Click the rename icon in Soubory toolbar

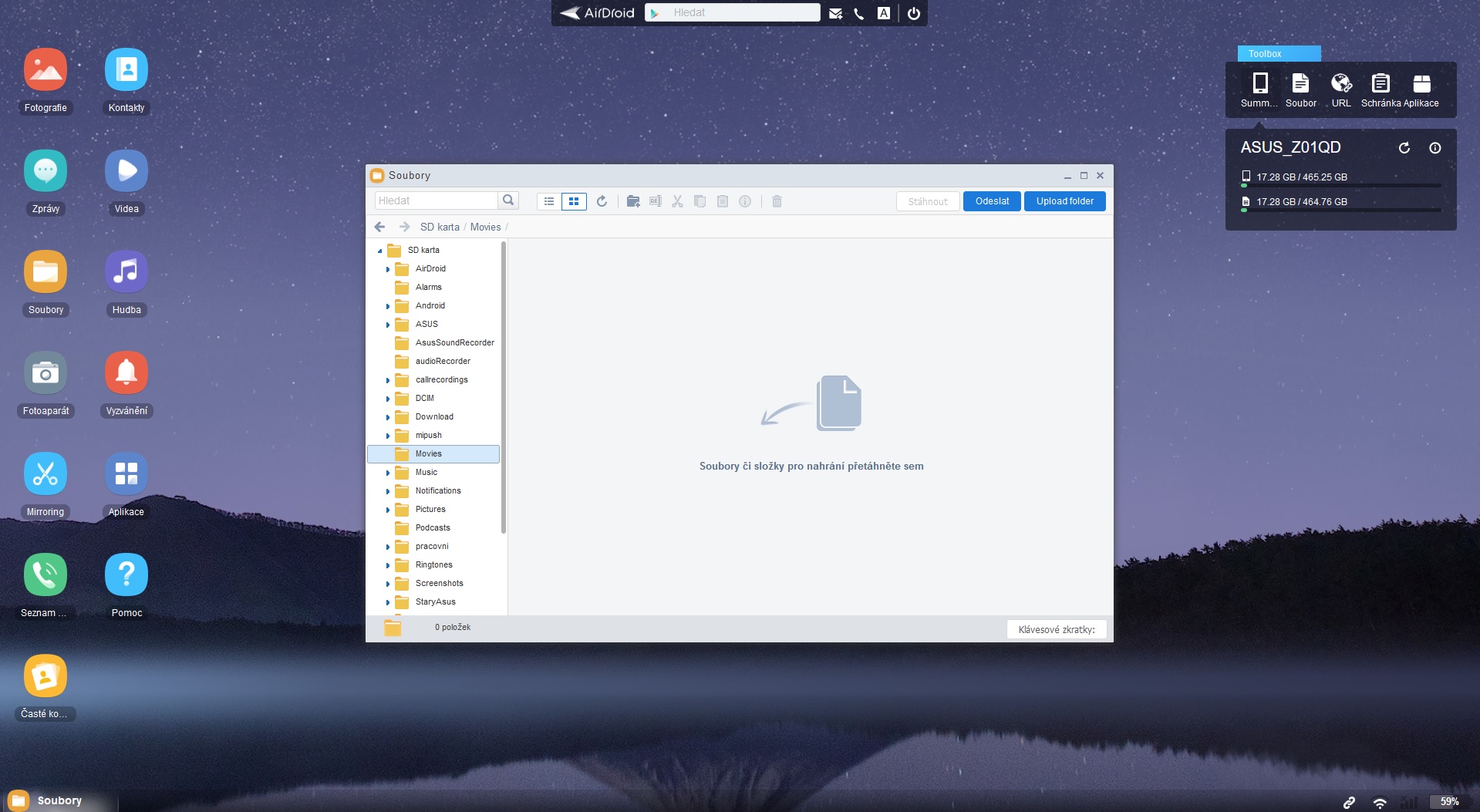point(656,201)
